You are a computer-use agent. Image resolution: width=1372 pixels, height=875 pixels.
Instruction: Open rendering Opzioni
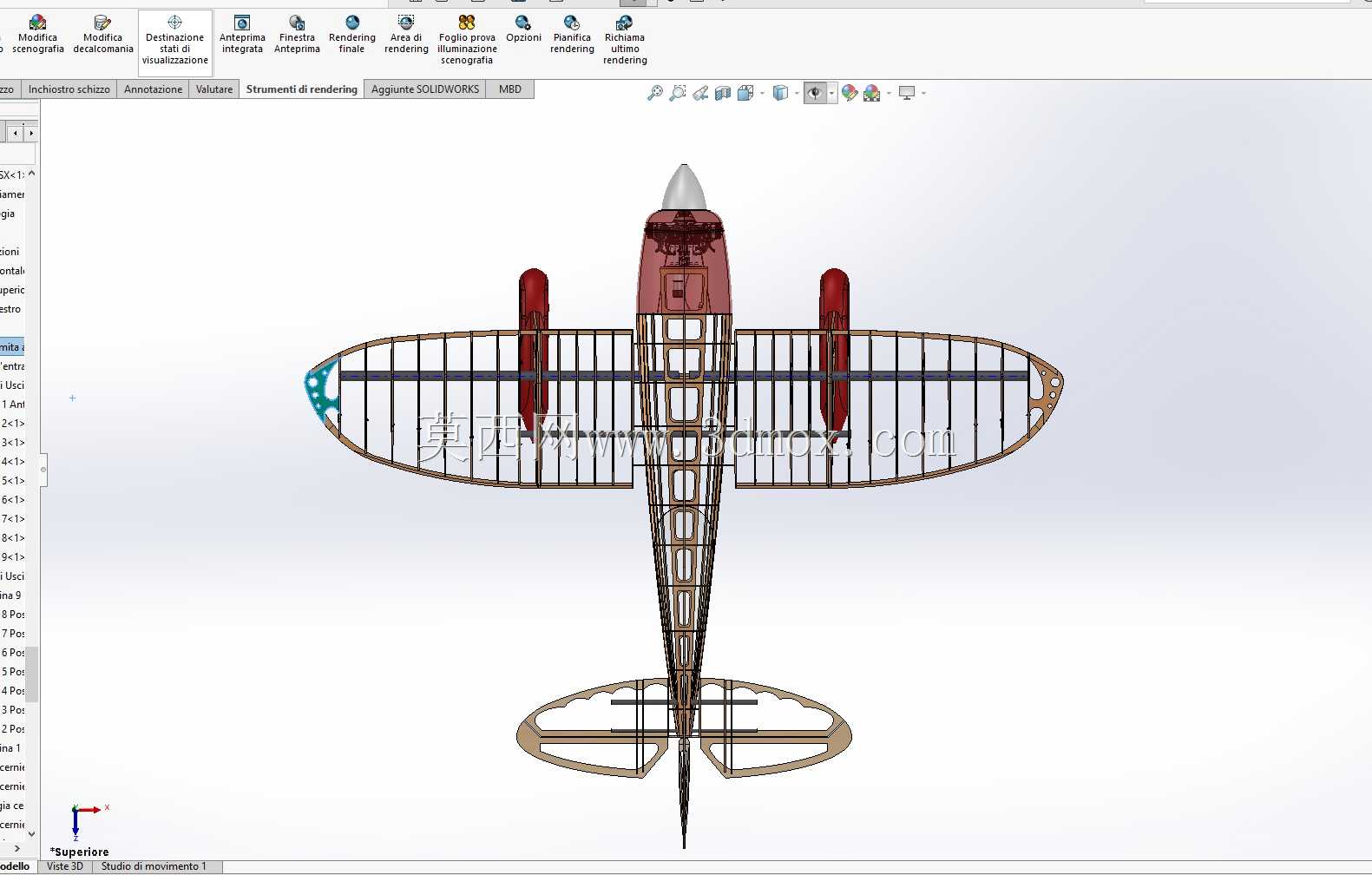(x=523, y=29)
